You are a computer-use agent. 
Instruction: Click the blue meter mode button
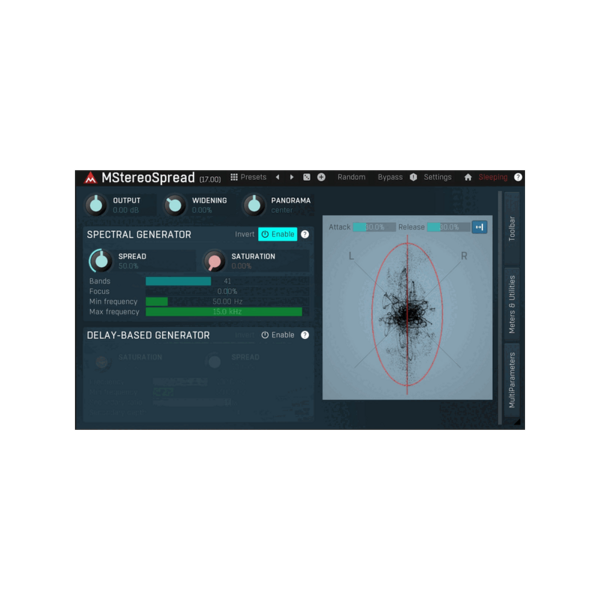479,227
